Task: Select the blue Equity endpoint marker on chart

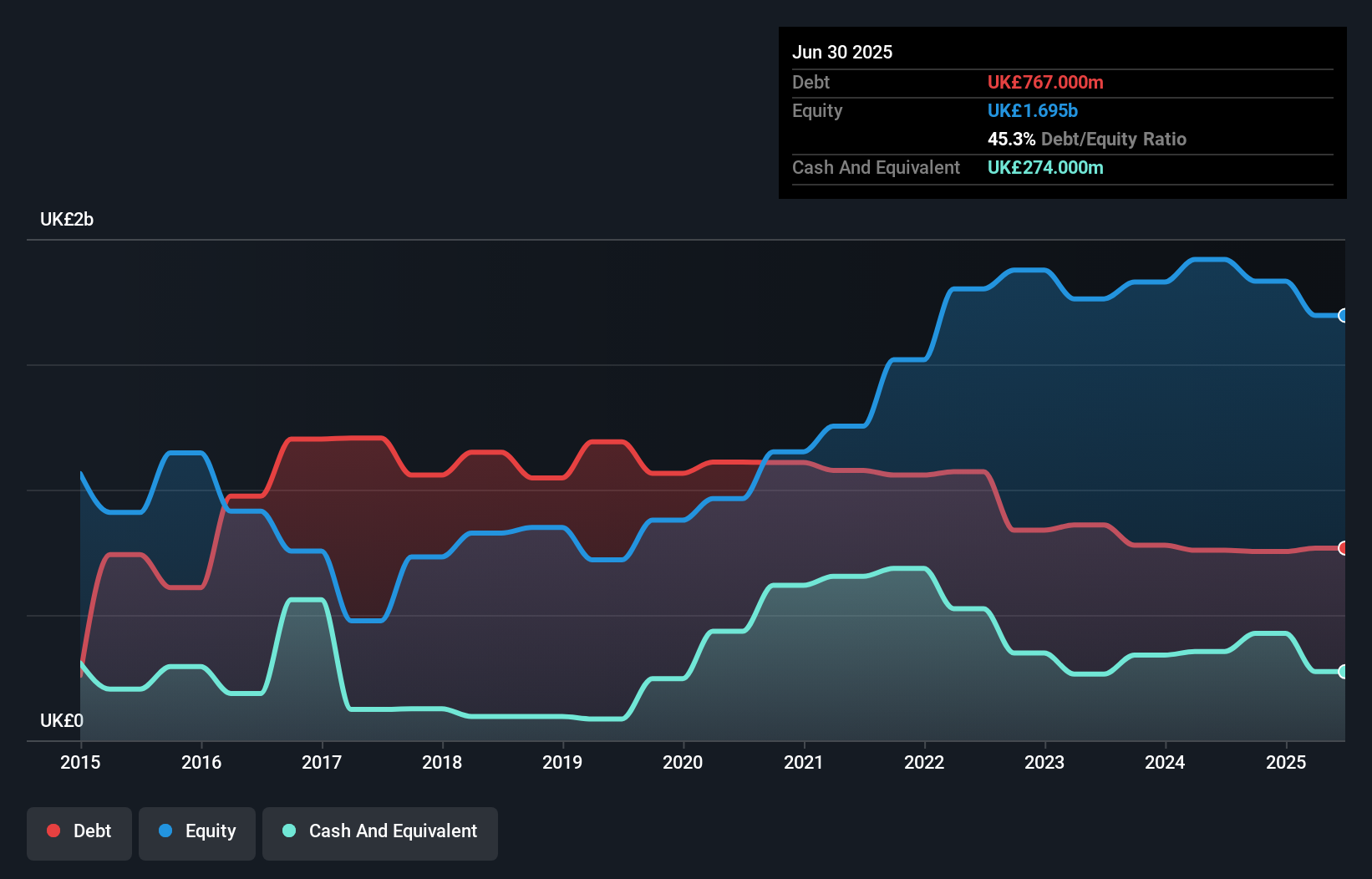Action: pyautogui.click(x=1343, y=315)
